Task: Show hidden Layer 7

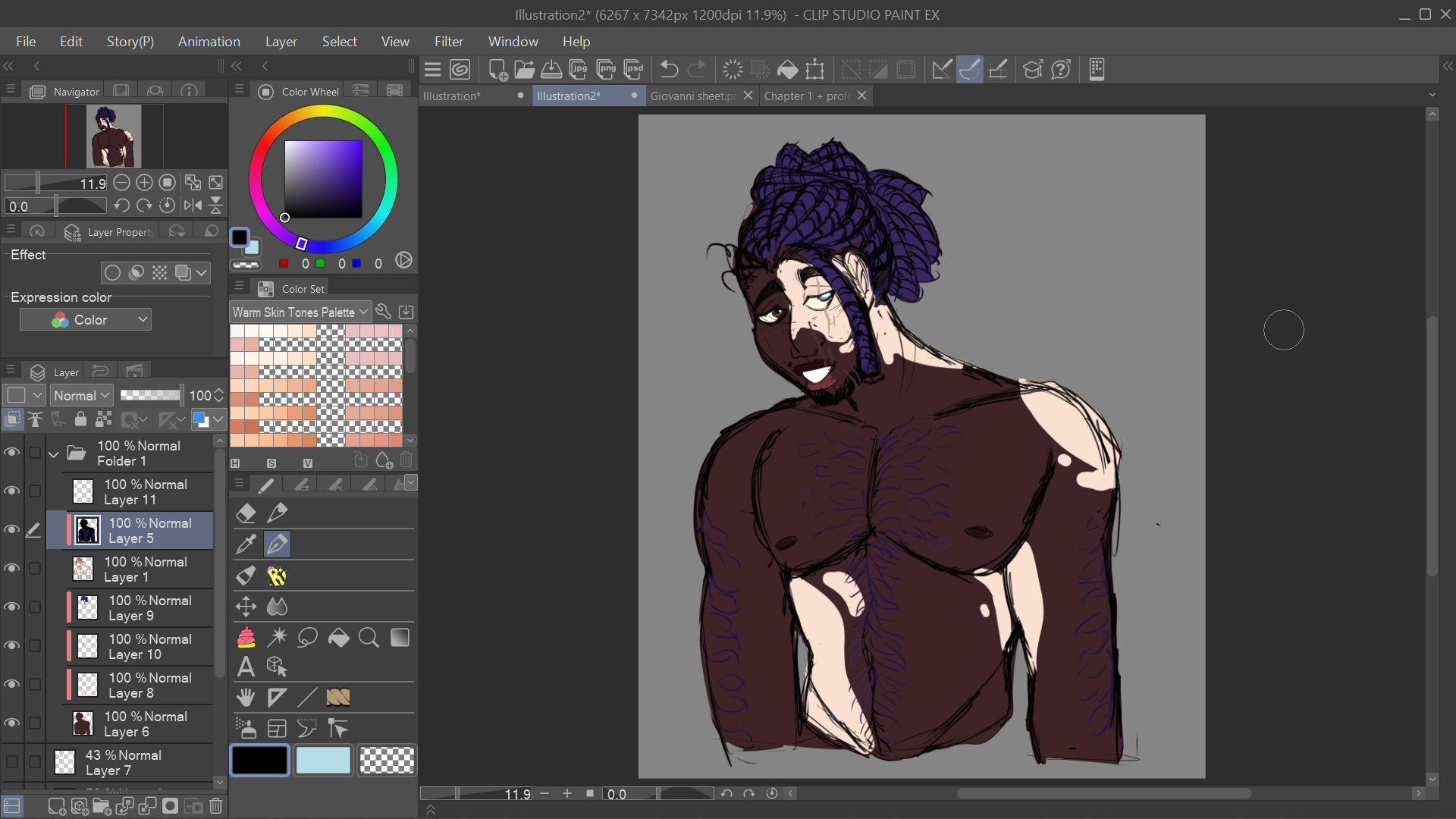Action: pos(11,761)
